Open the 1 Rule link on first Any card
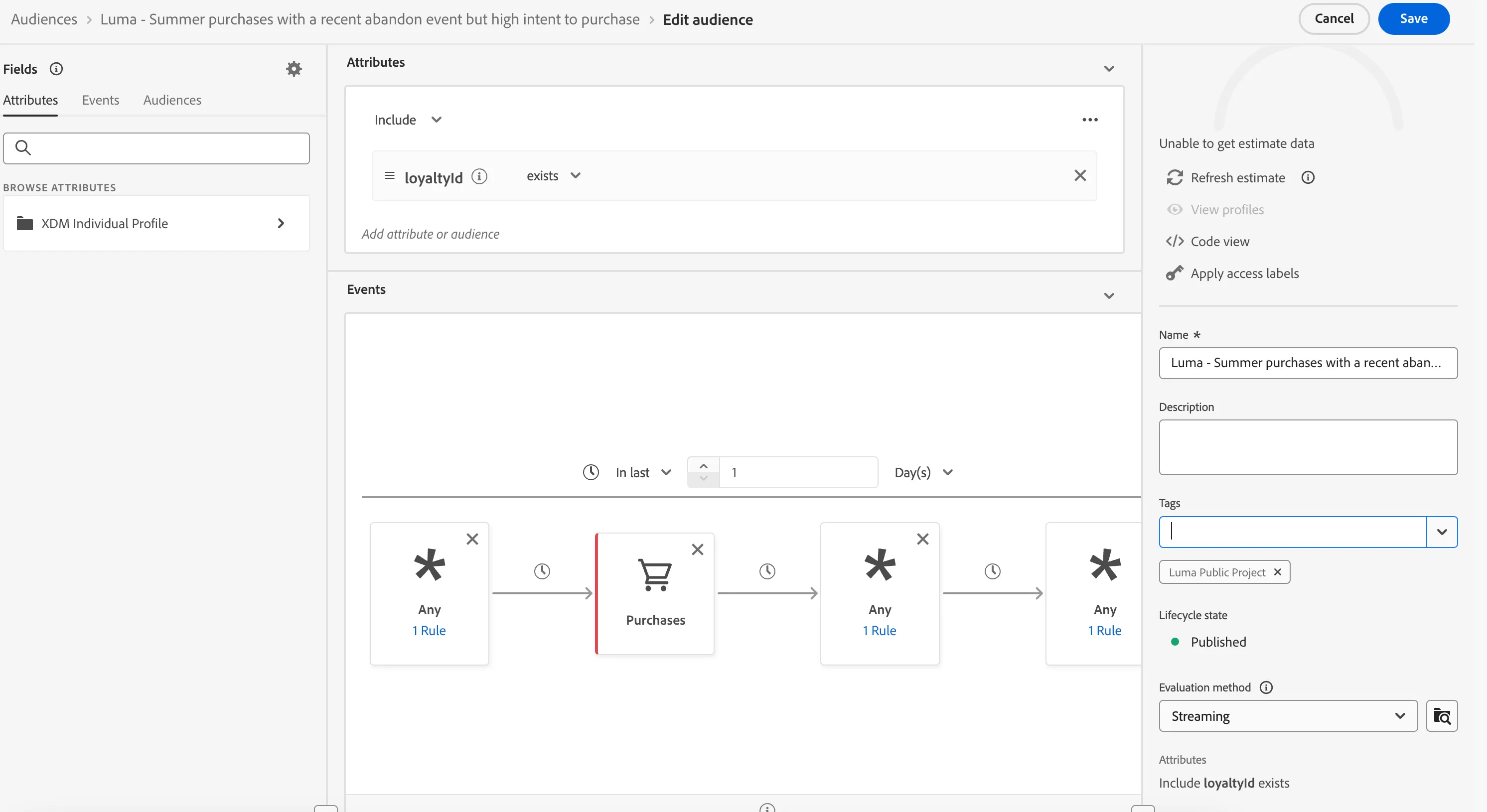The width and height of the screenshot is (1487, 812). 429,630
